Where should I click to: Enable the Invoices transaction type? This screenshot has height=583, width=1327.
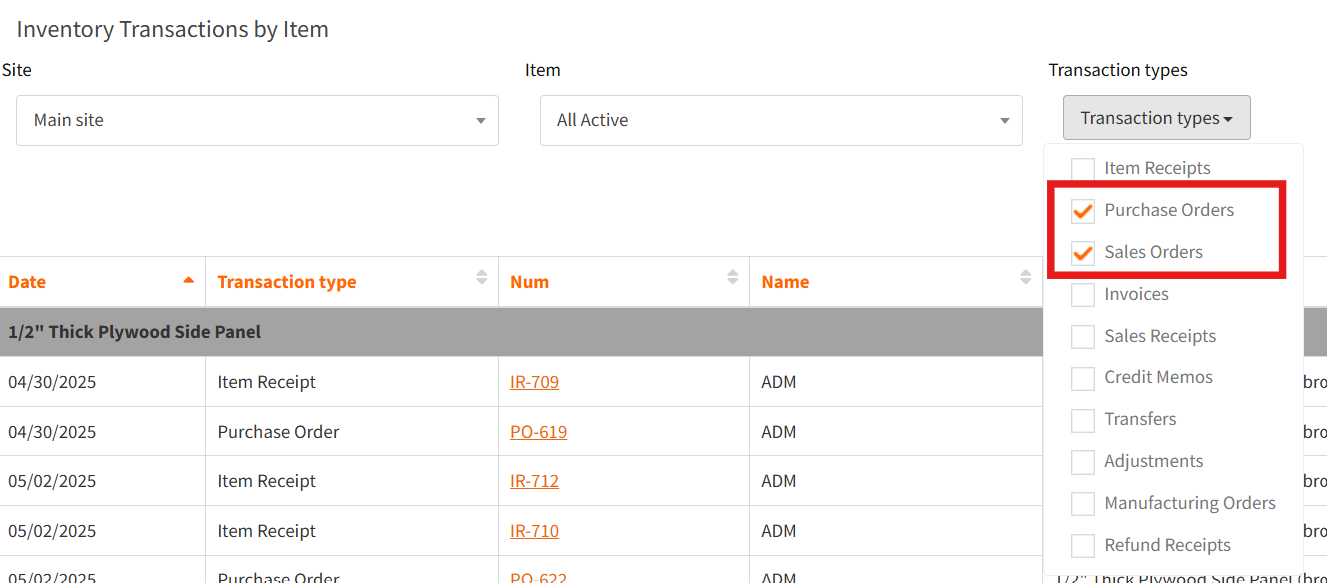click(x=1083, y=294)
